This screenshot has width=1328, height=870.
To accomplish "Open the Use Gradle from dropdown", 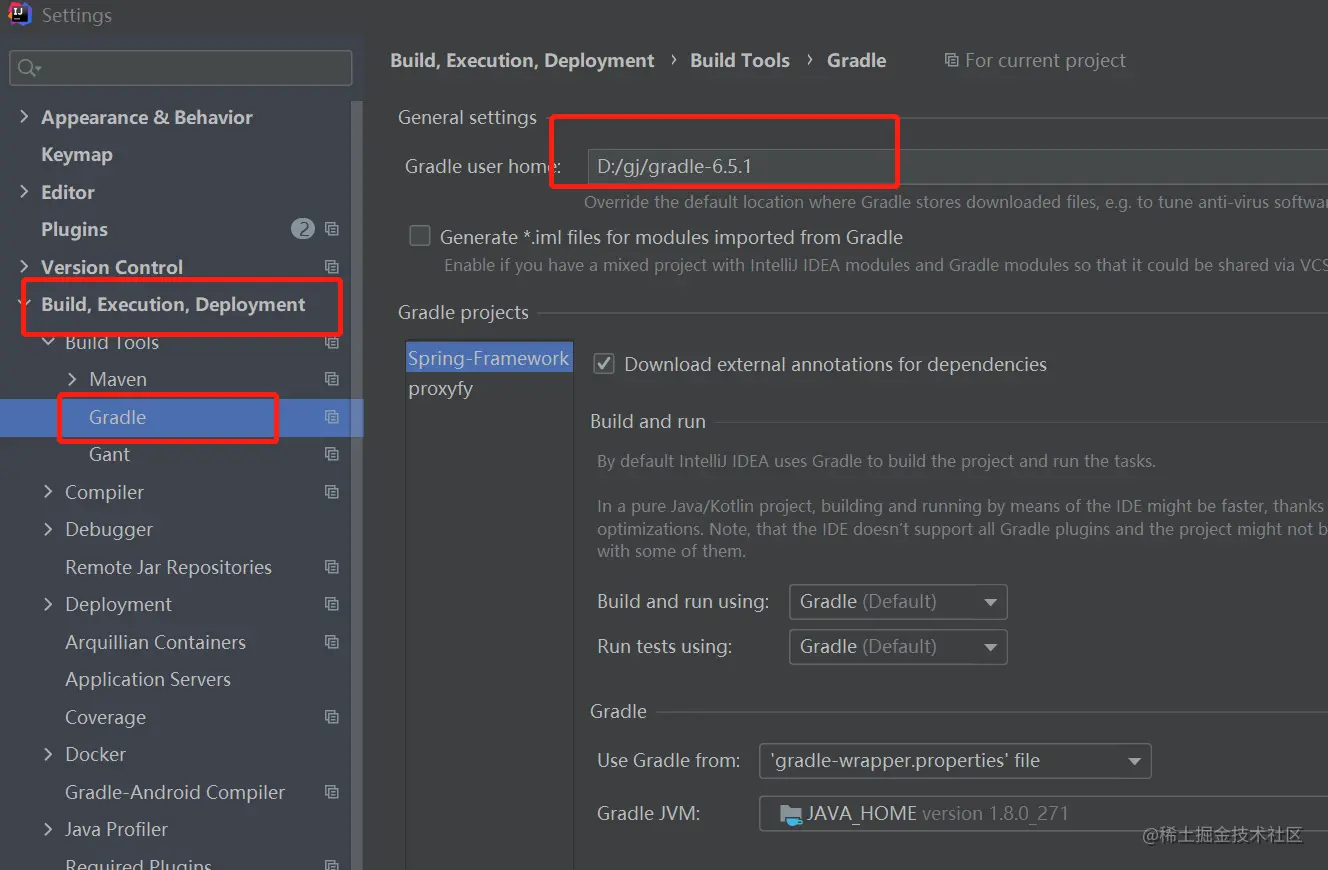I will pyautogui.click(x=955, y=761).
